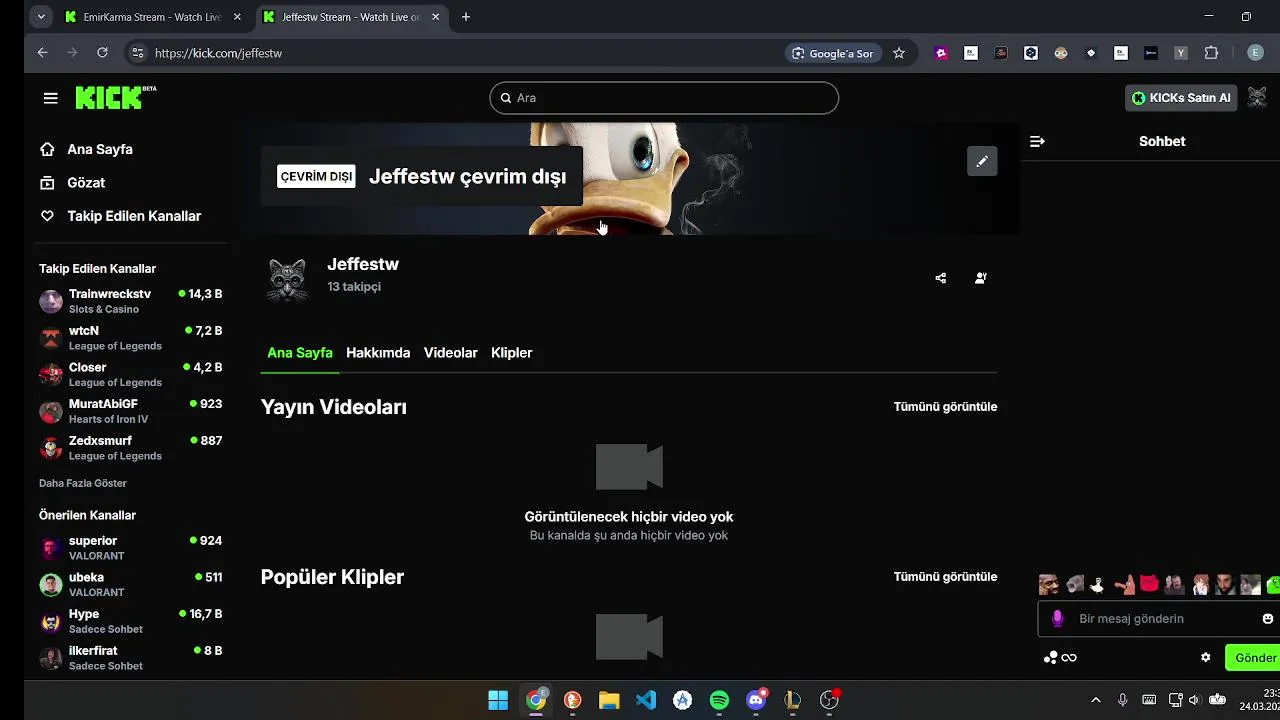Open the recommended channel superior
1280x720 pixels.
coord(131,548)
